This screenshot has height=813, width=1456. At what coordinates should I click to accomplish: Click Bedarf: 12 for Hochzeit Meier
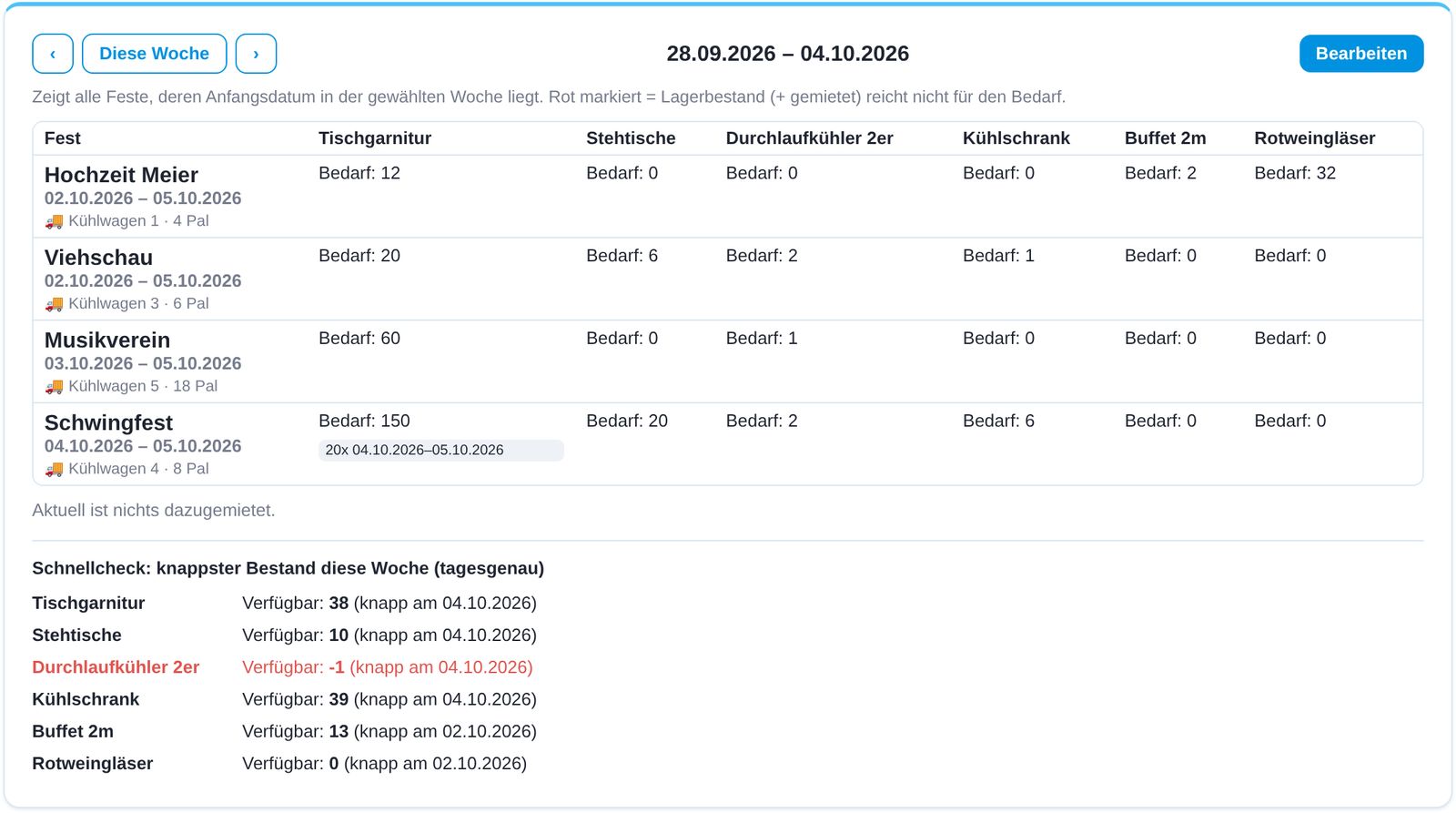(x=359, y=173)
